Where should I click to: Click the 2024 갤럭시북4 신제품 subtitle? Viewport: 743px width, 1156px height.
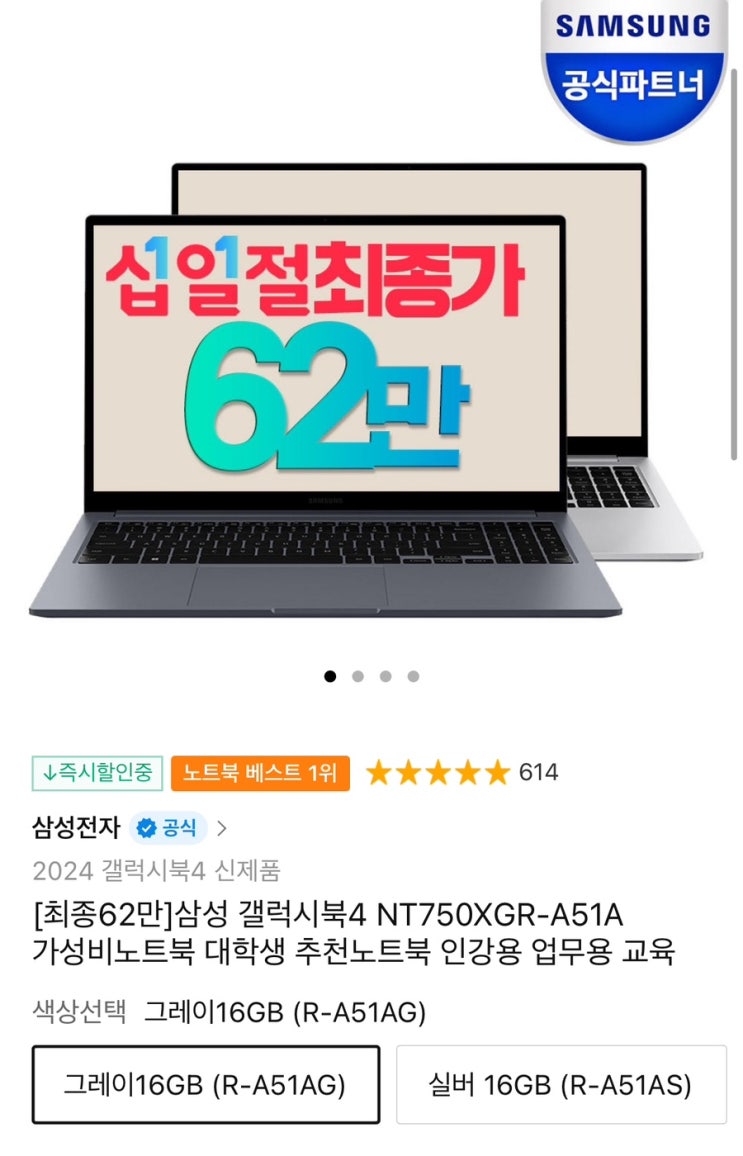[x=156, y=871]
